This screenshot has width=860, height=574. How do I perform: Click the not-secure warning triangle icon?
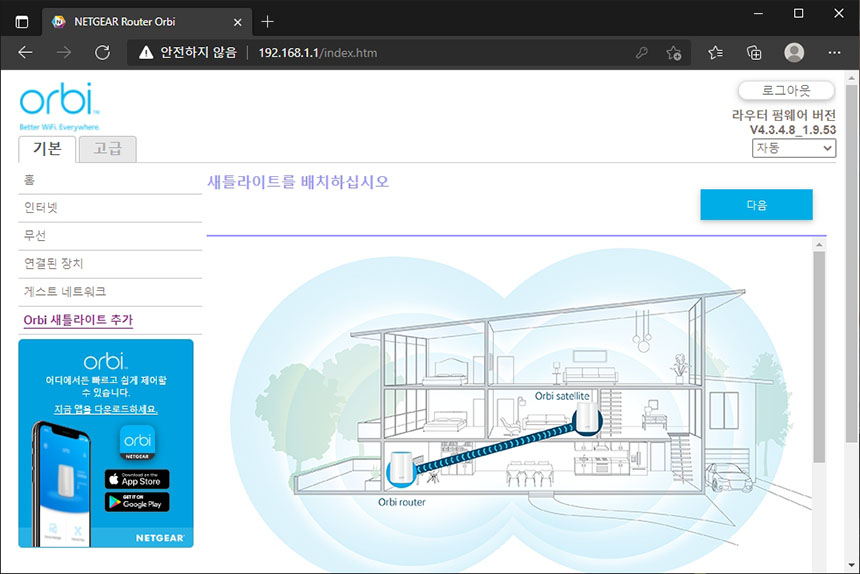(x=146, y=53)
